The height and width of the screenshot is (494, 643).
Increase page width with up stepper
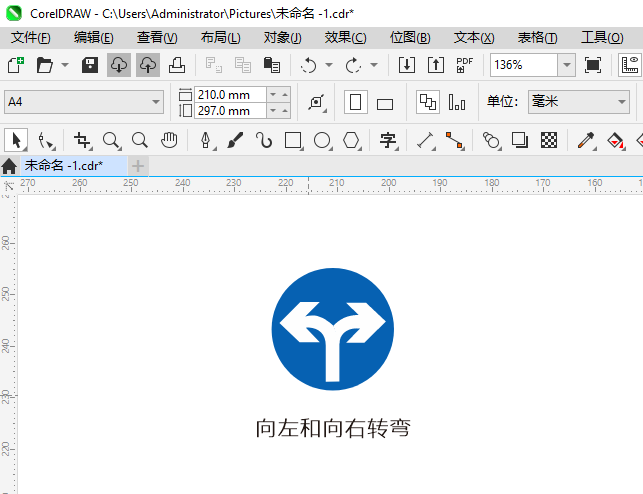(285, 95)
